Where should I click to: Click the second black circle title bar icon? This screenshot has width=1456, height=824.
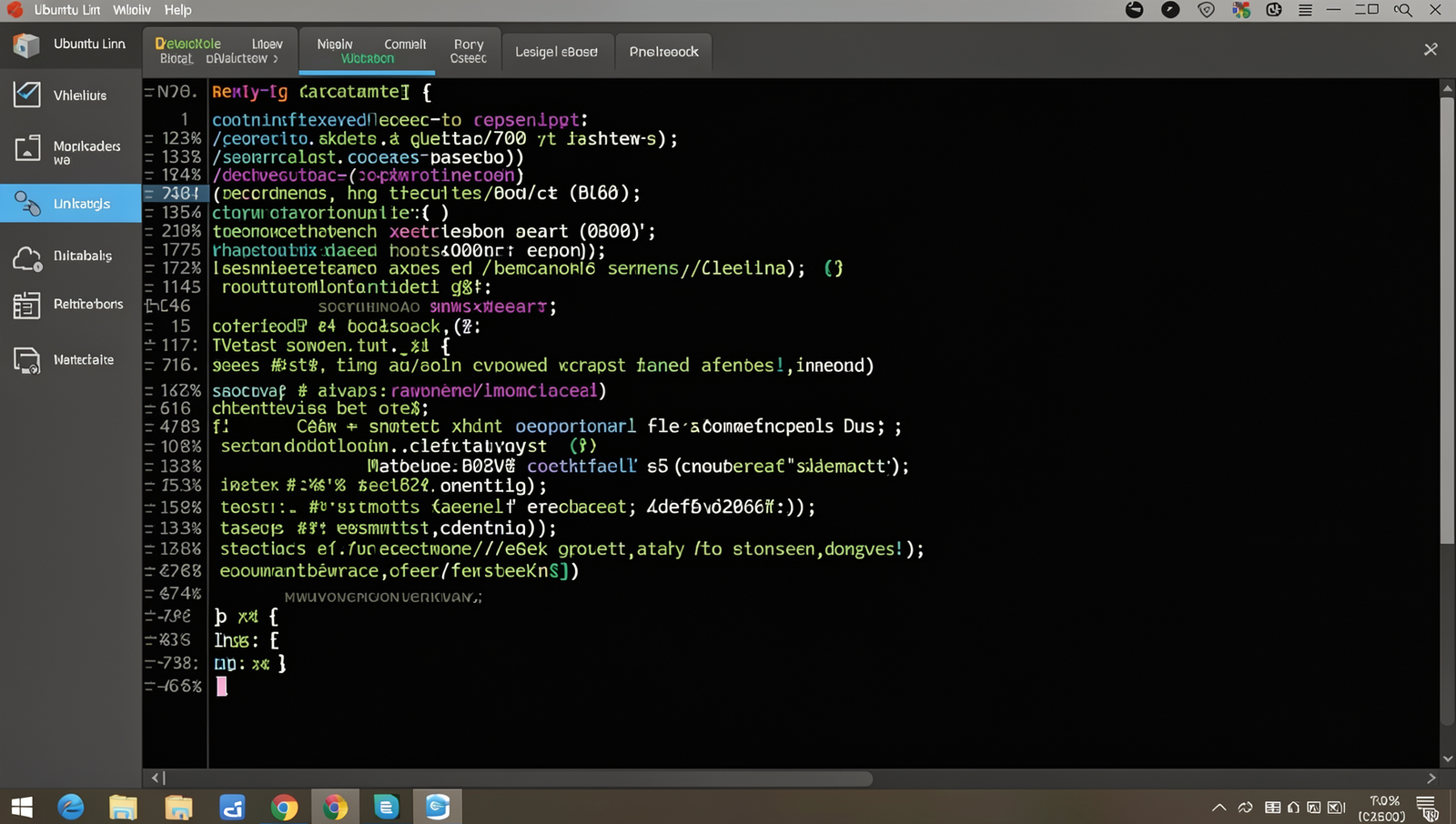1170,10
